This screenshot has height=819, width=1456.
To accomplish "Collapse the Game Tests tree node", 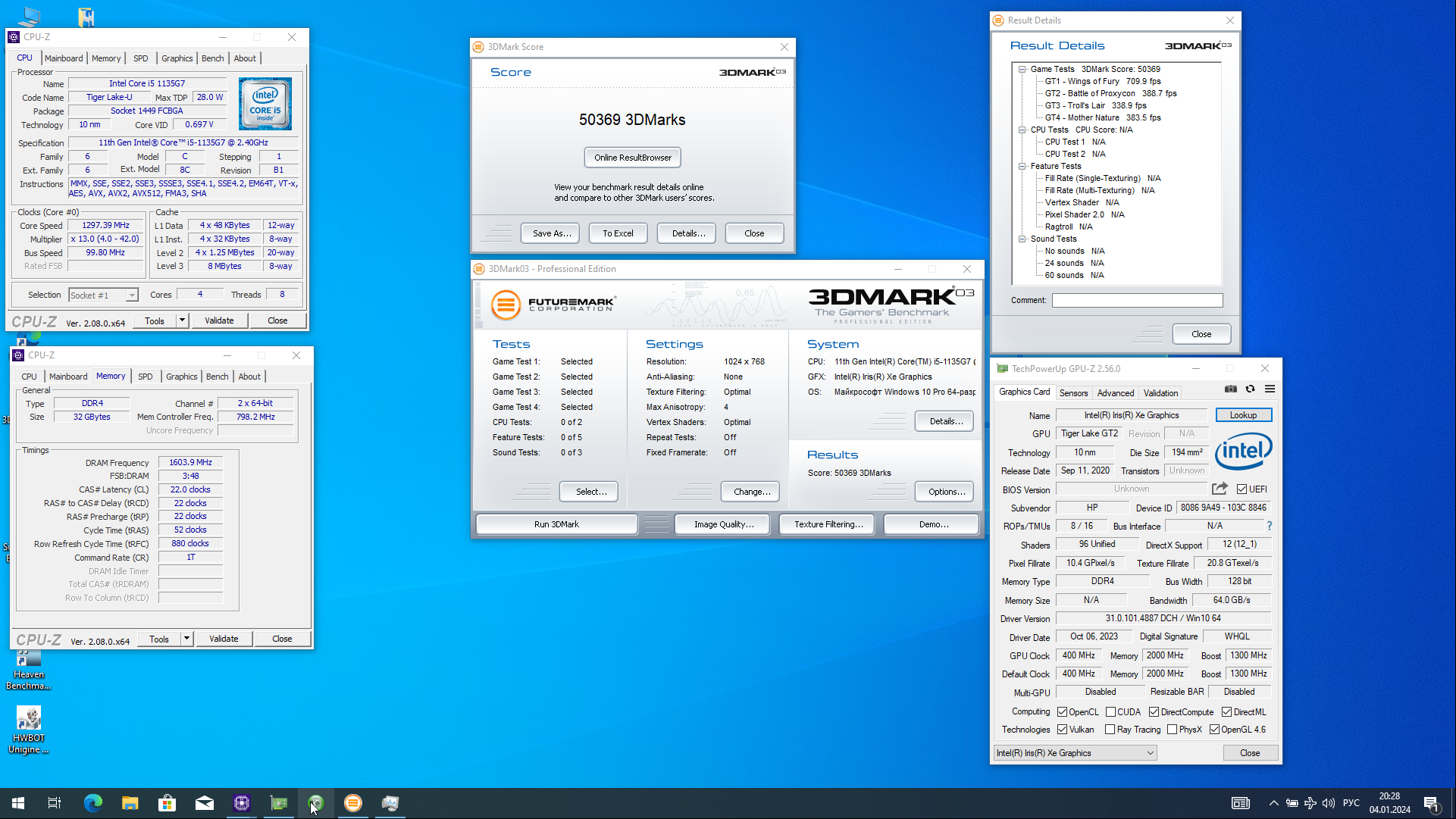I will point(1022,69).
